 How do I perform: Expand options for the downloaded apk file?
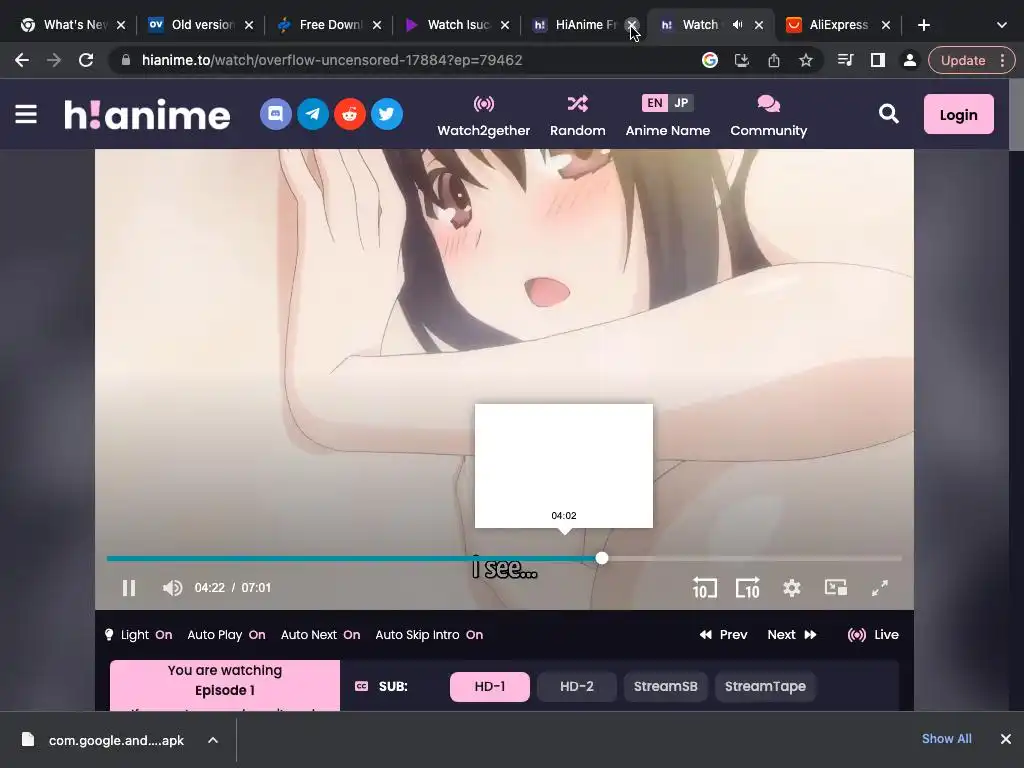tap(213, 740)
